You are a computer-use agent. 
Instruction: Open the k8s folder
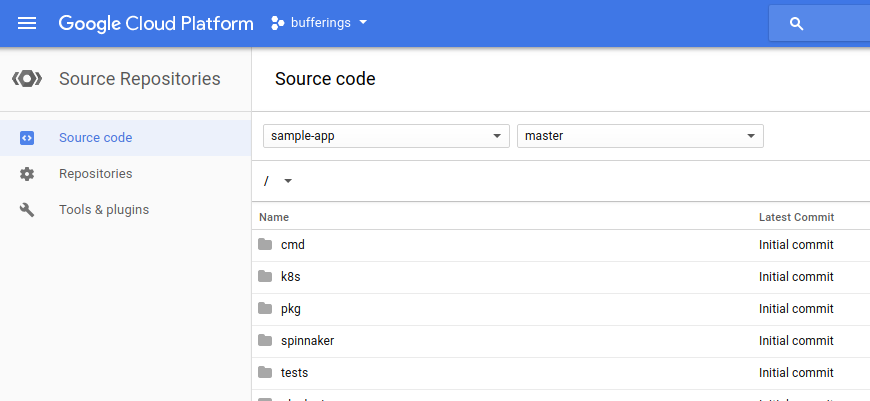[290, 277]
